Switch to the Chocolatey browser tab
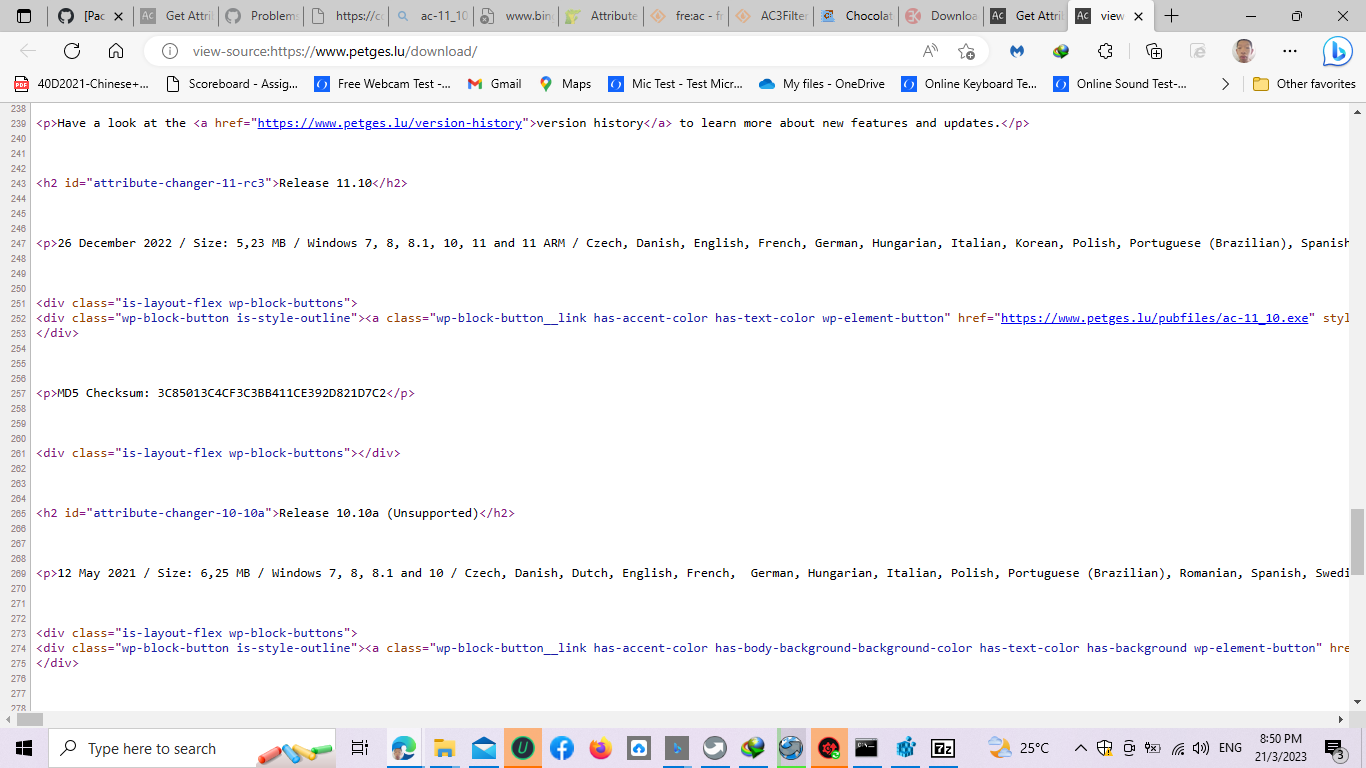This screenshot has height=768, width=1366. (855, 16)
